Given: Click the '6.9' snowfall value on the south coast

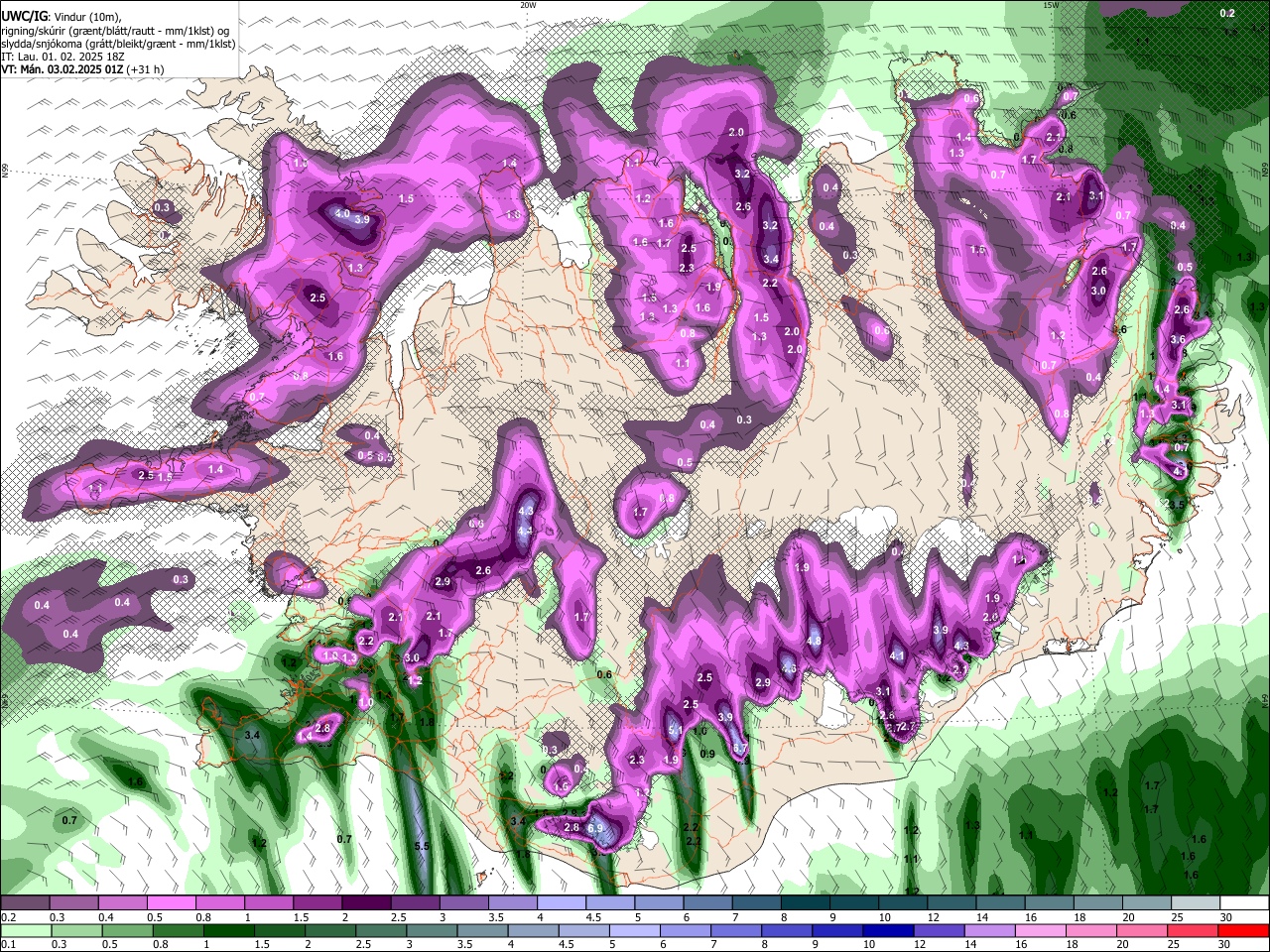Looking at the screenshot, I should coord(595,828).
